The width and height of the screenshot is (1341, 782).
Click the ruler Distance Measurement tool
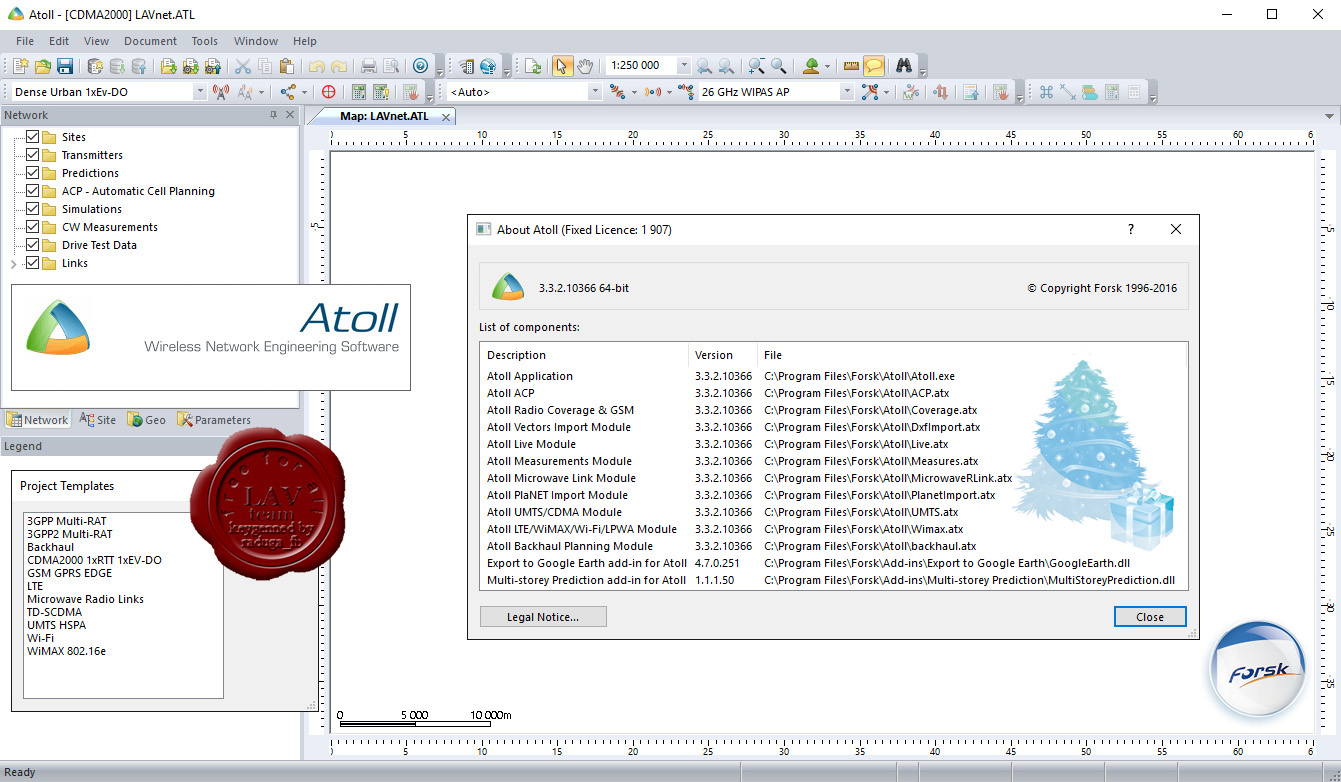pyautogui.click(x=852, y=66)
